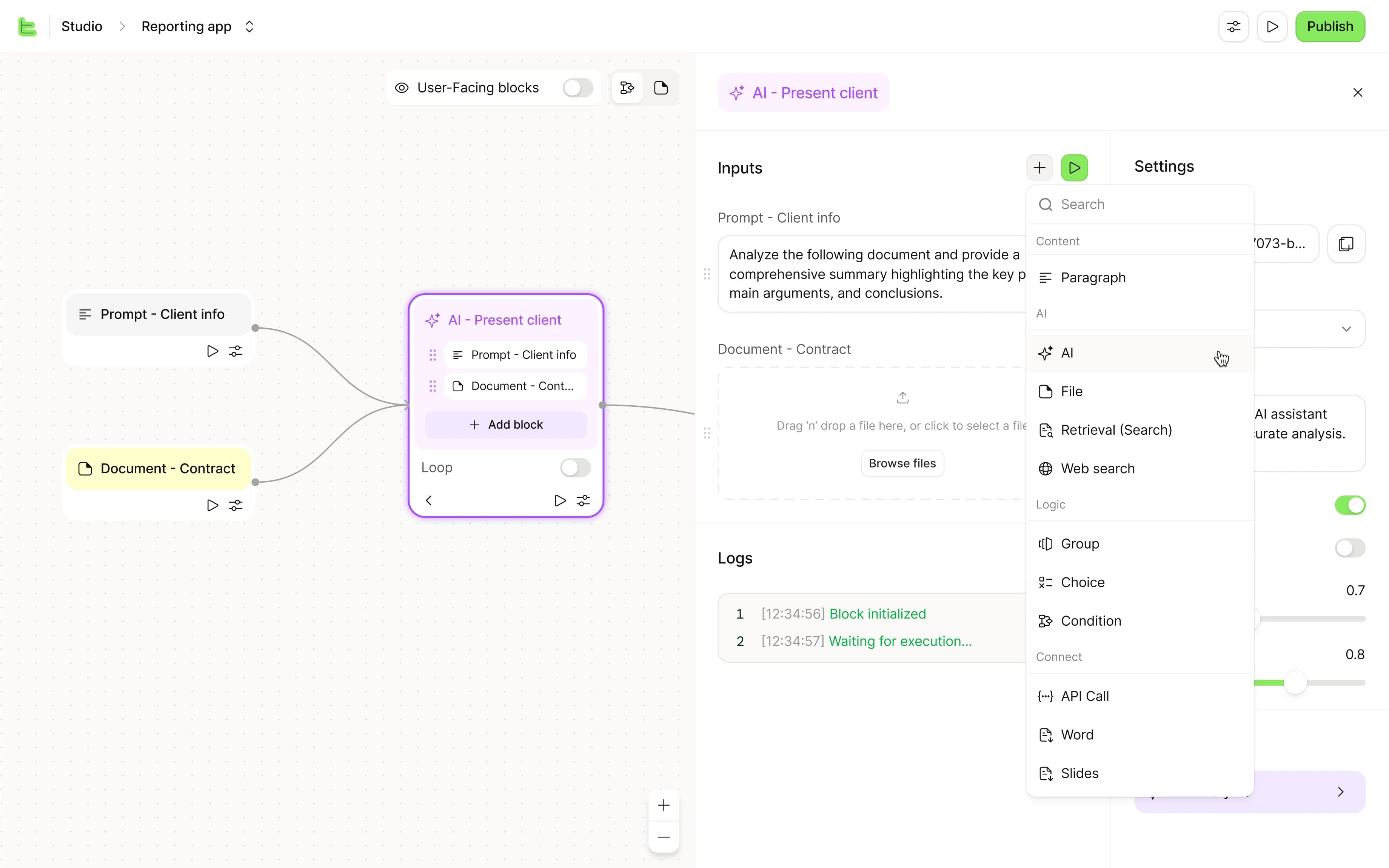1389x868 pixels.
Task: Run inputs with green play button
Action: (x=1075, y=168)
